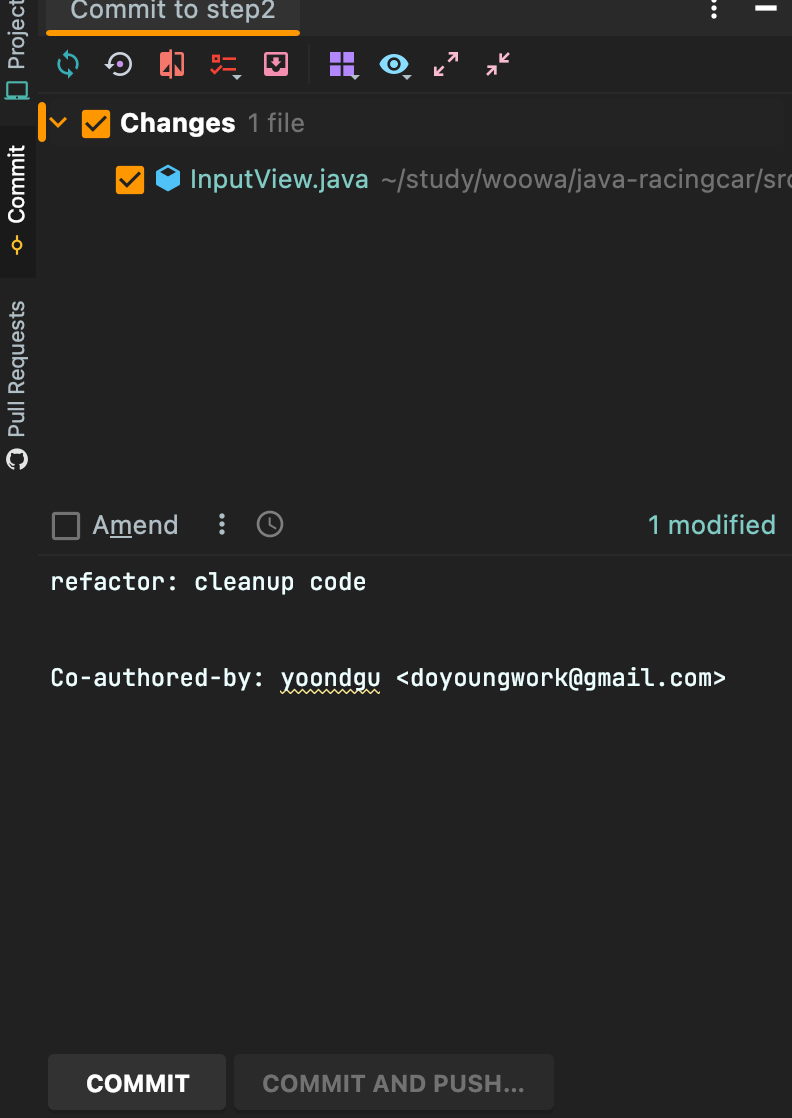Image resolution: width=792 pixels, height=1118 pixels.
Task: Open the Group By dropdown
Action: pos(343,65)
